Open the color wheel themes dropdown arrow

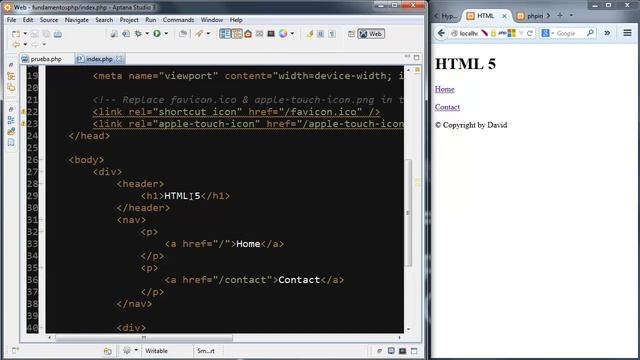point(292,34)
